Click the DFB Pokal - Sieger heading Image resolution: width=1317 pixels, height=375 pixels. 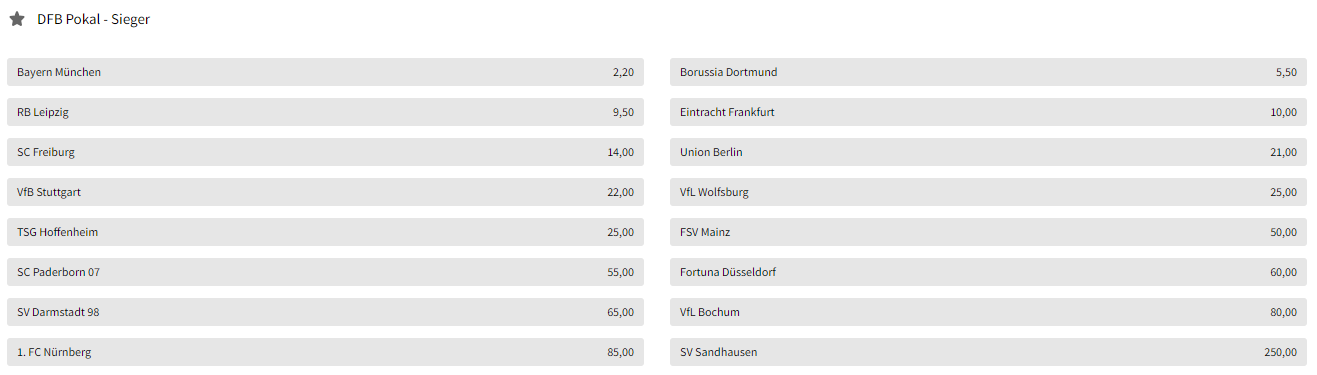(x=93, y=19)
